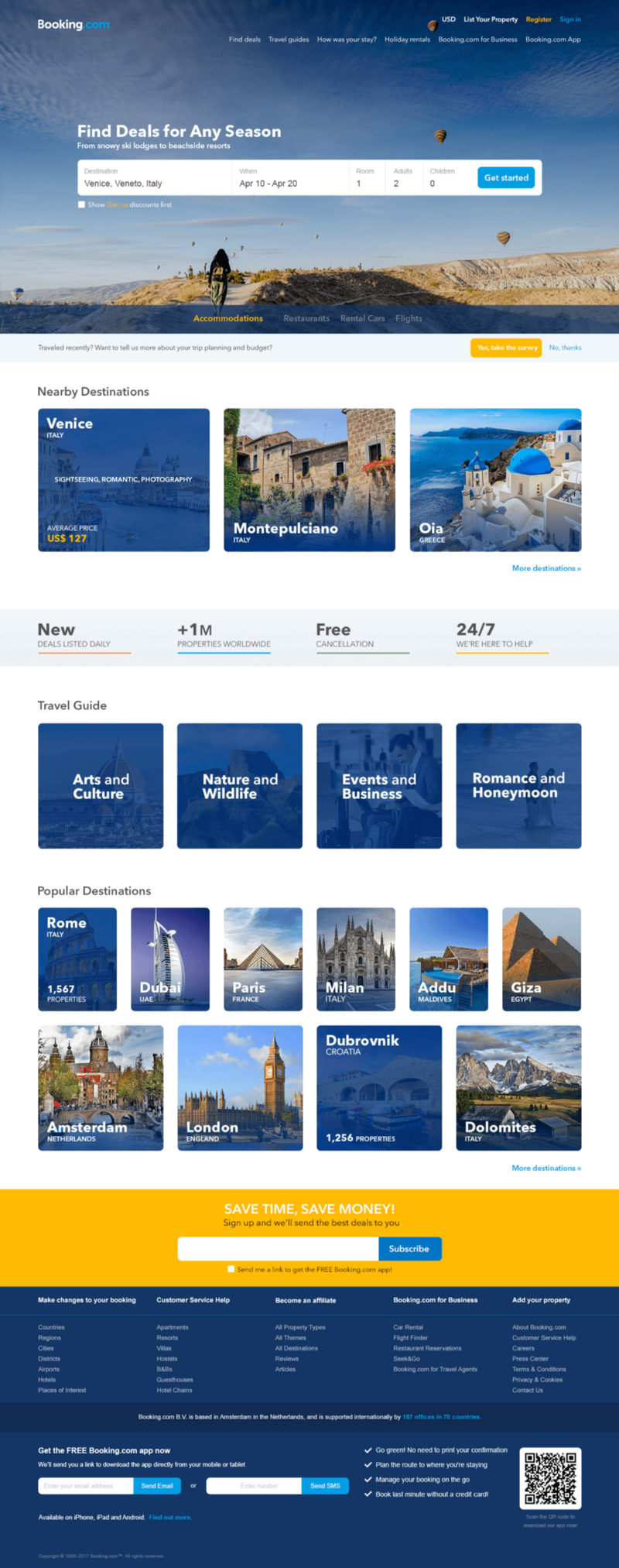Click More destinations under Popular Destinations
619x1568 pixels.
point(546,1168)
